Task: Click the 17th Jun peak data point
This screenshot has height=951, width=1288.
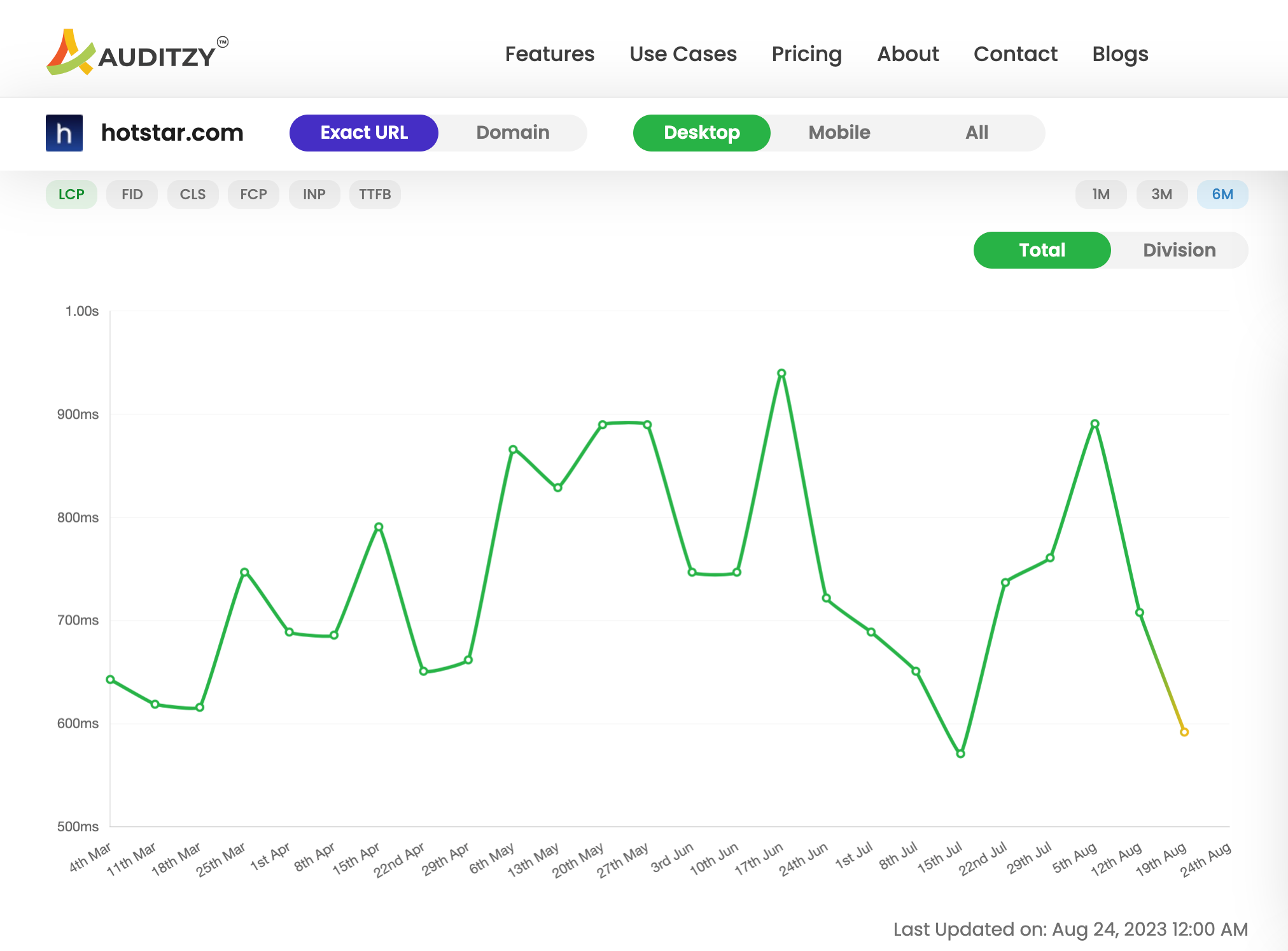Action: tap(781, 374)
